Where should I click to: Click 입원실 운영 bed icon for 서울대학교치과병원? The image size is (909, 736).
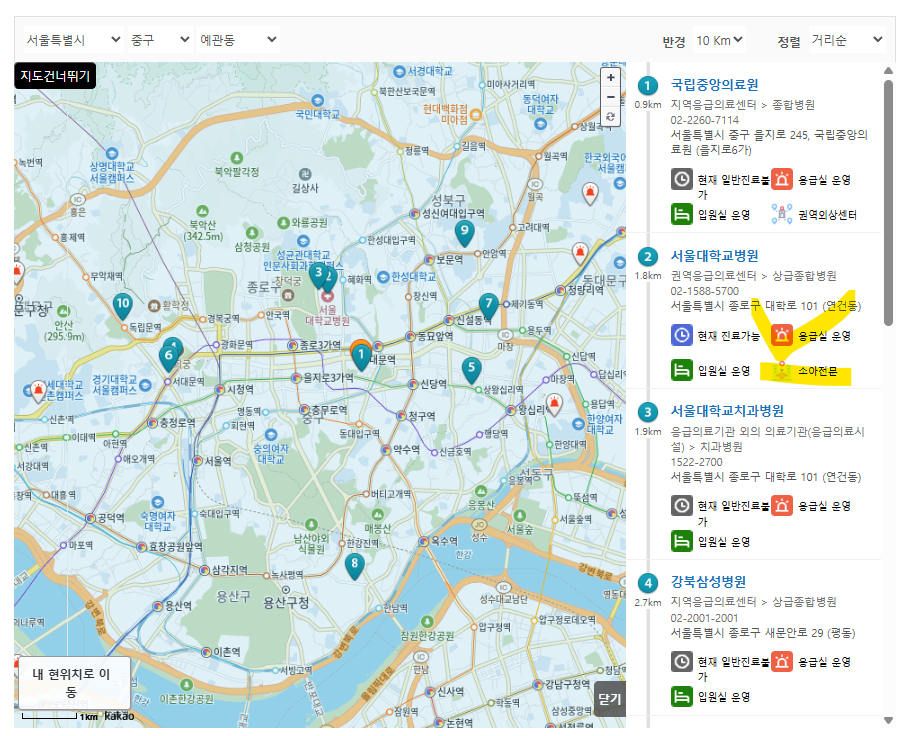coord(682,541)
